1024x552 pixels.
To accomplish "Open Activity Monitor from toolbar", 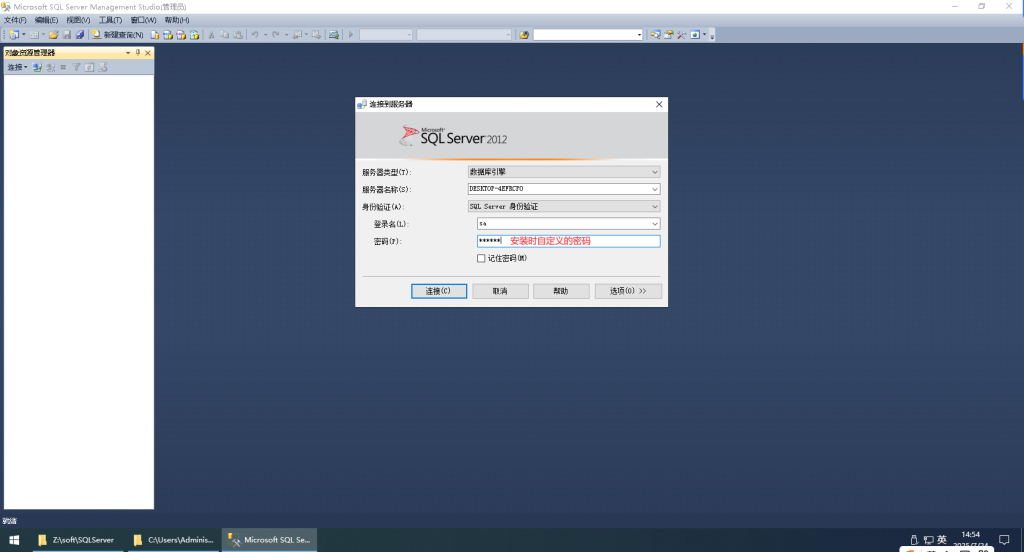I will (334, 35).
